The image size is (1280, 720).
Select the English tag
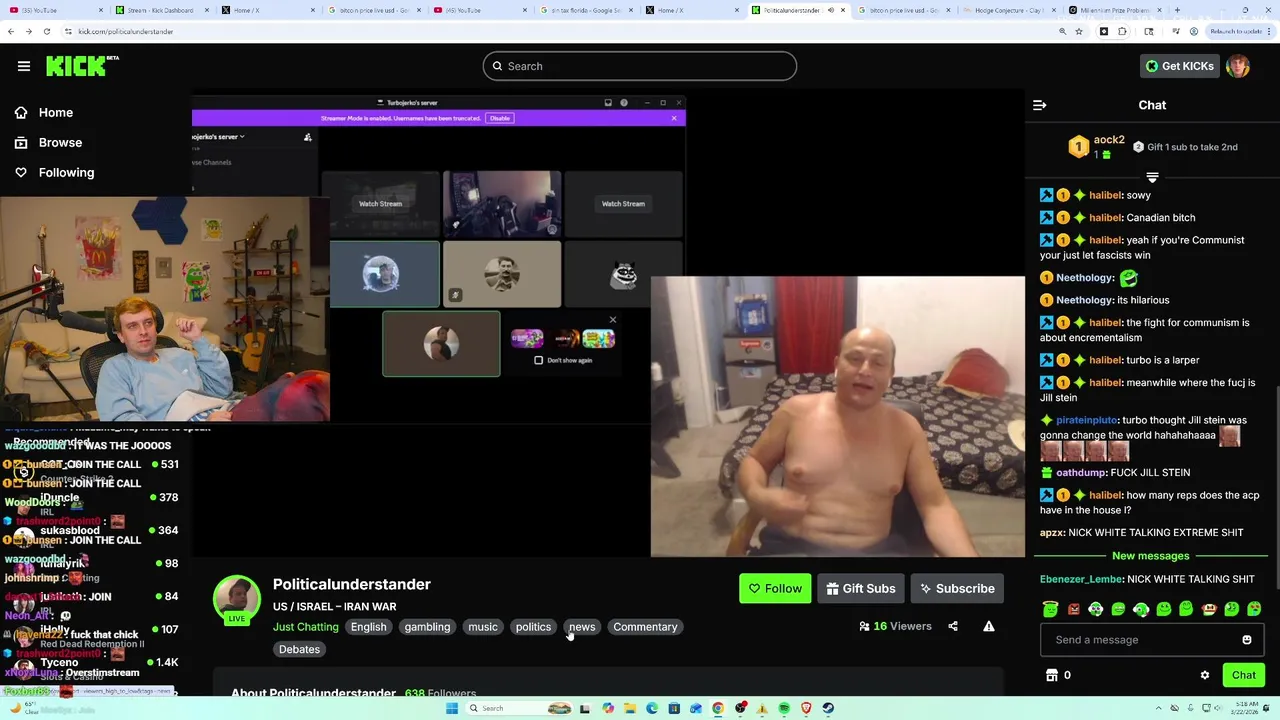tap(368, 627)
